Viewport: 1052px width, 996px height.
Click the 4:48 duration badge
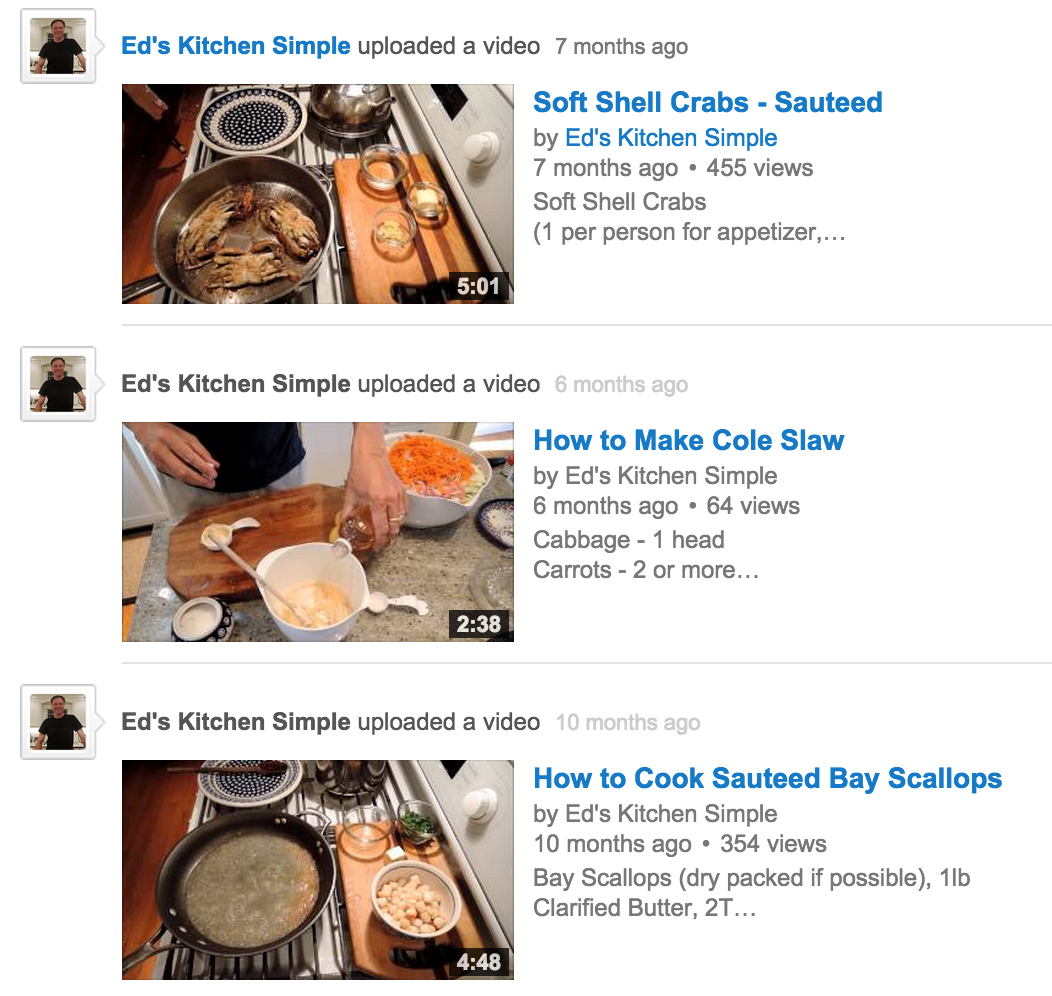[478, 962]
